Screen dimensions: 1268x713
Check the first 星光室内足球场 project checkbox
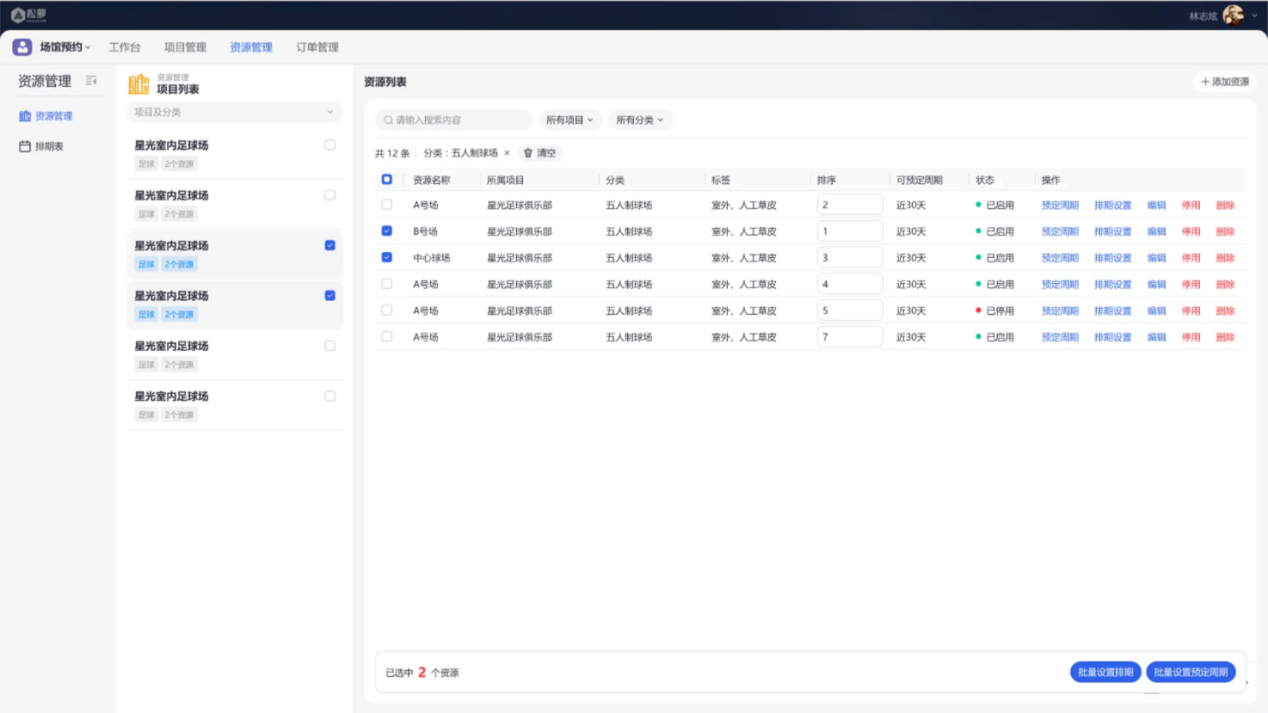(330, 145)
